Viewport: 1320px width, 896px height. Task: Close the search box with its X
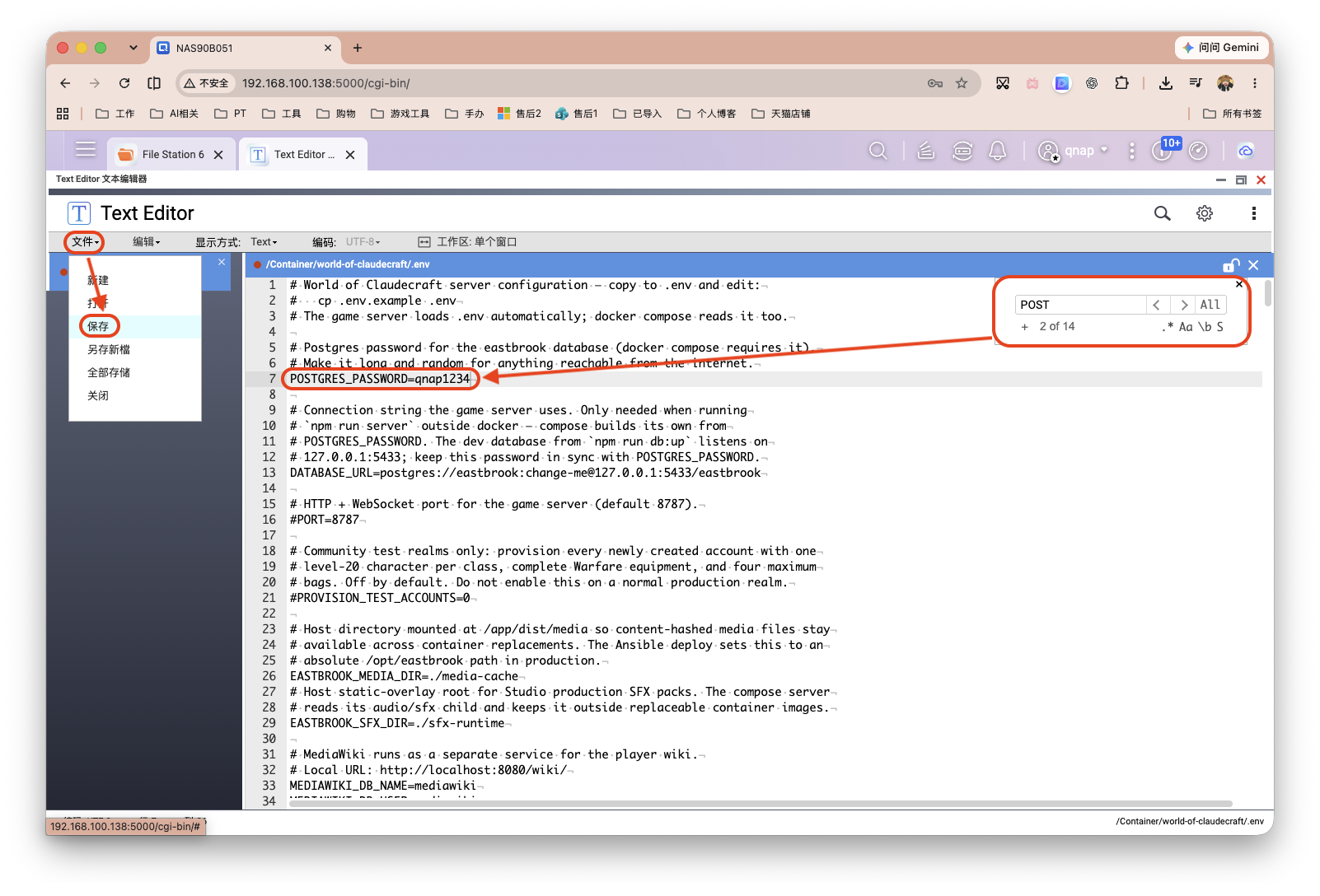(x=1239, y=284)
